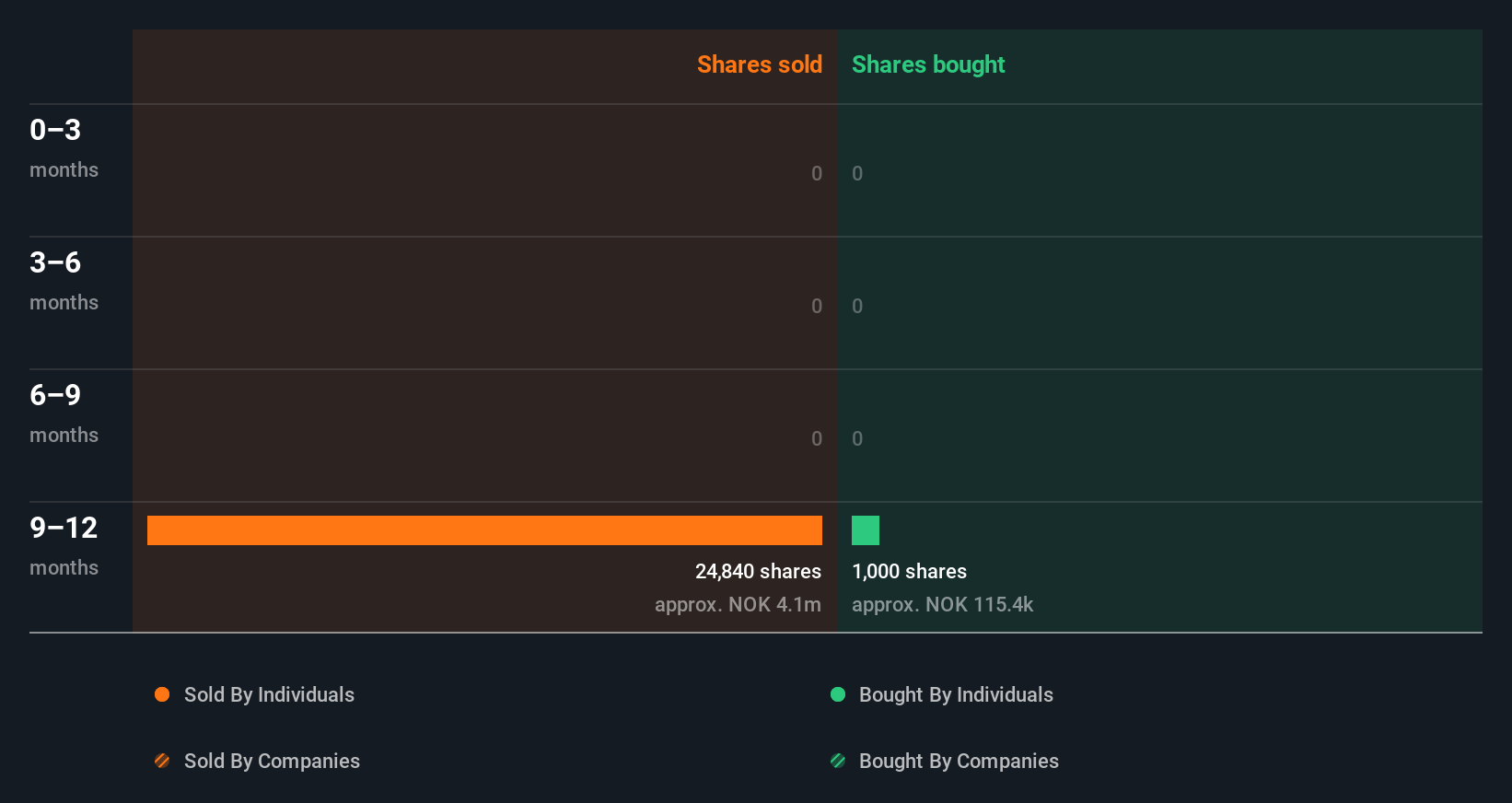Select the orange shares sold bar
This screenshot has width=1512, height=803.
click(484, 530)
